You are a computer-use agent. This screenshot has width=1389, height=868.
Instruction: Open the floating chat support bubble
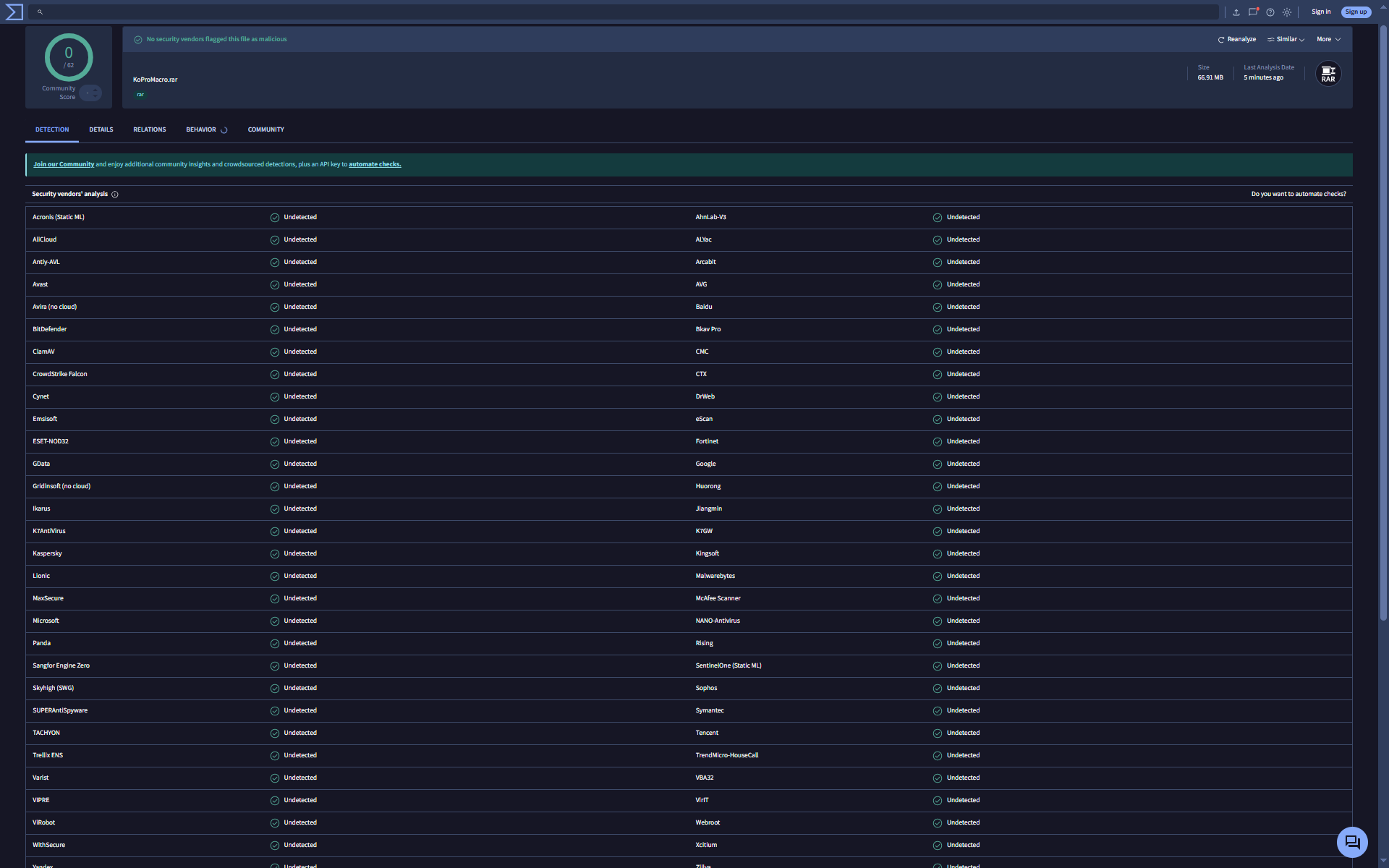coord(1352,842)
